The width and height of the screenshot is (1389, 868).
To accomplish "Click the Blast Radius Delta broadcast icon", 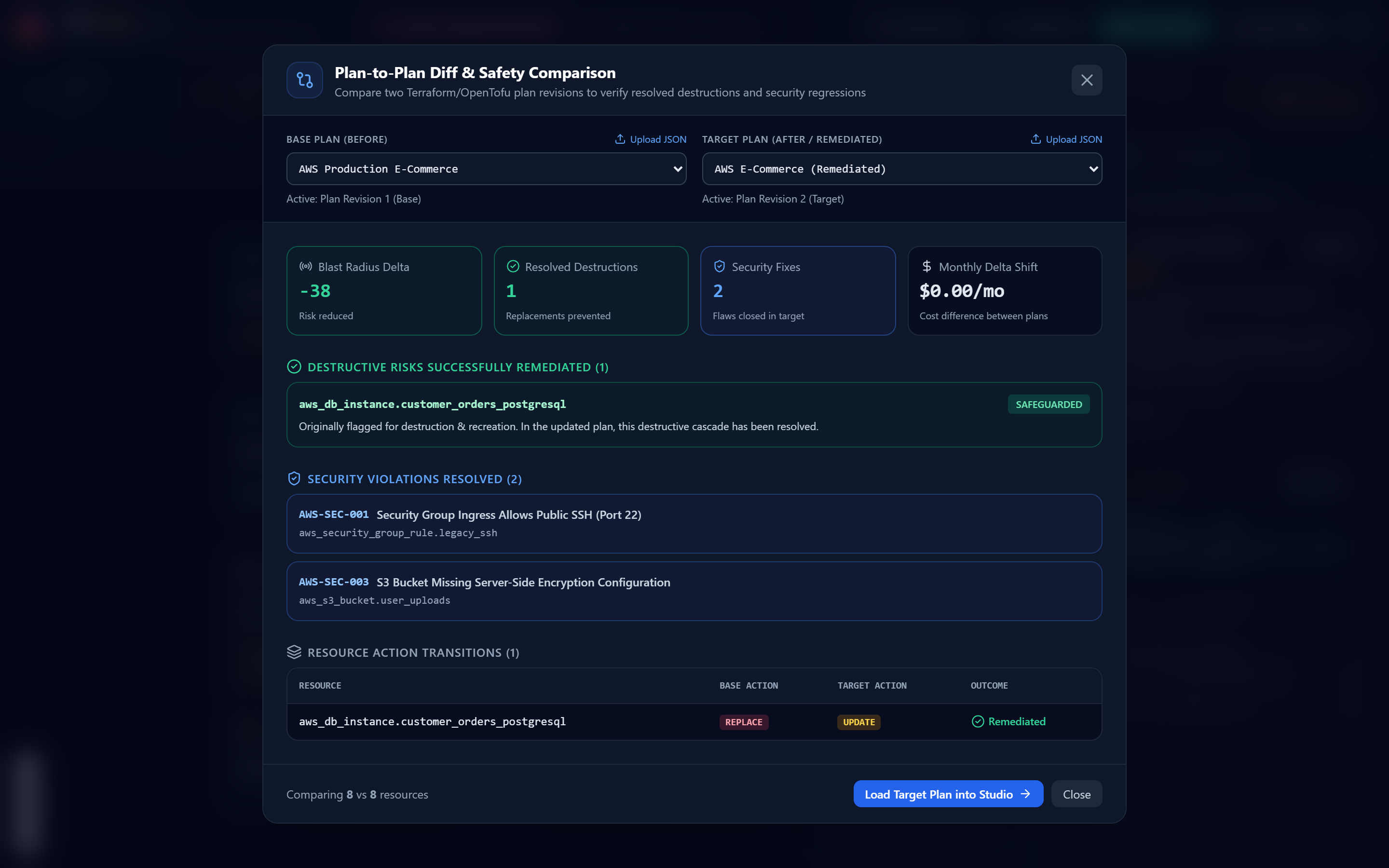I will pyautogui.click(x=306, y=266).
